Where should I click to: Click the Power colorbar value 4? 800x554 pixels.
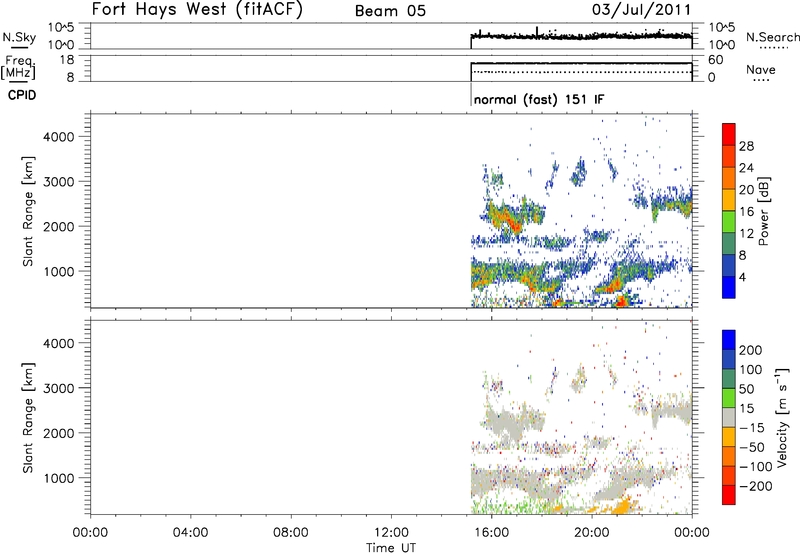(743, 277)
